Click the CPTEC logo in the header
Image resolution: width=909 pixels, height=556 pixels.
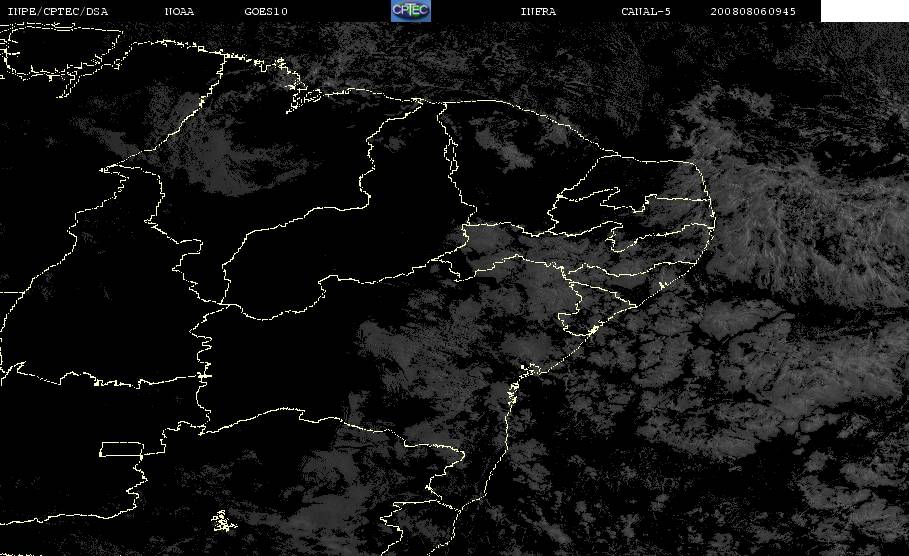[410, 11]
